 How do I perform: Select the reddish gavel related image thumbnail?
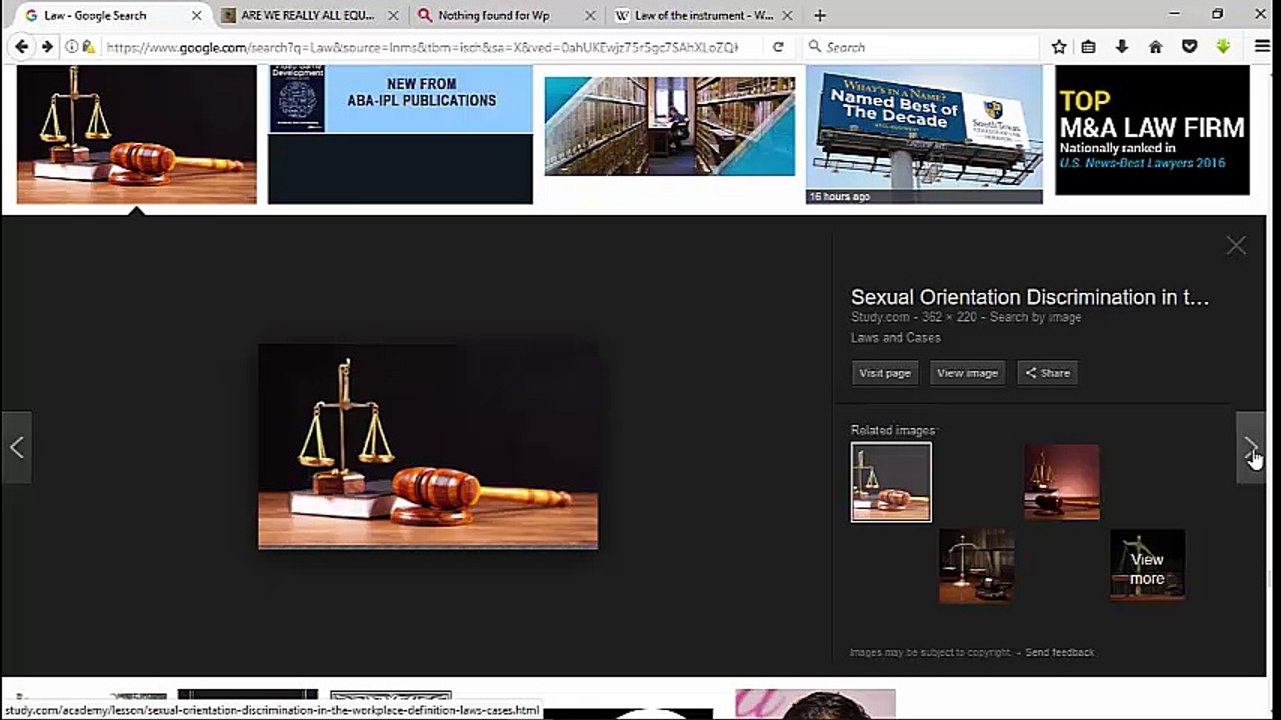(x=1062, y=482)
